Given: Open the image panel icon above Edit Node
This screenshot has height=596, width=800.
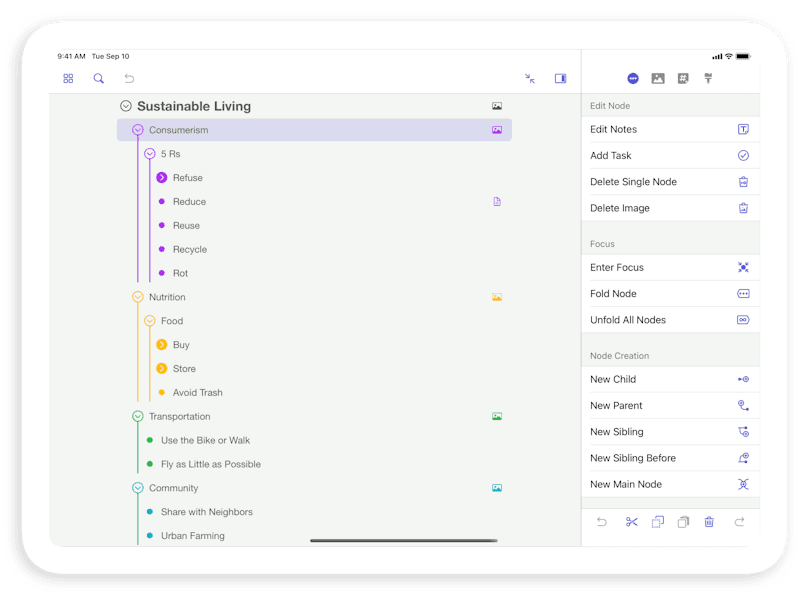Looking at the screenshot, I should point(657,78).
